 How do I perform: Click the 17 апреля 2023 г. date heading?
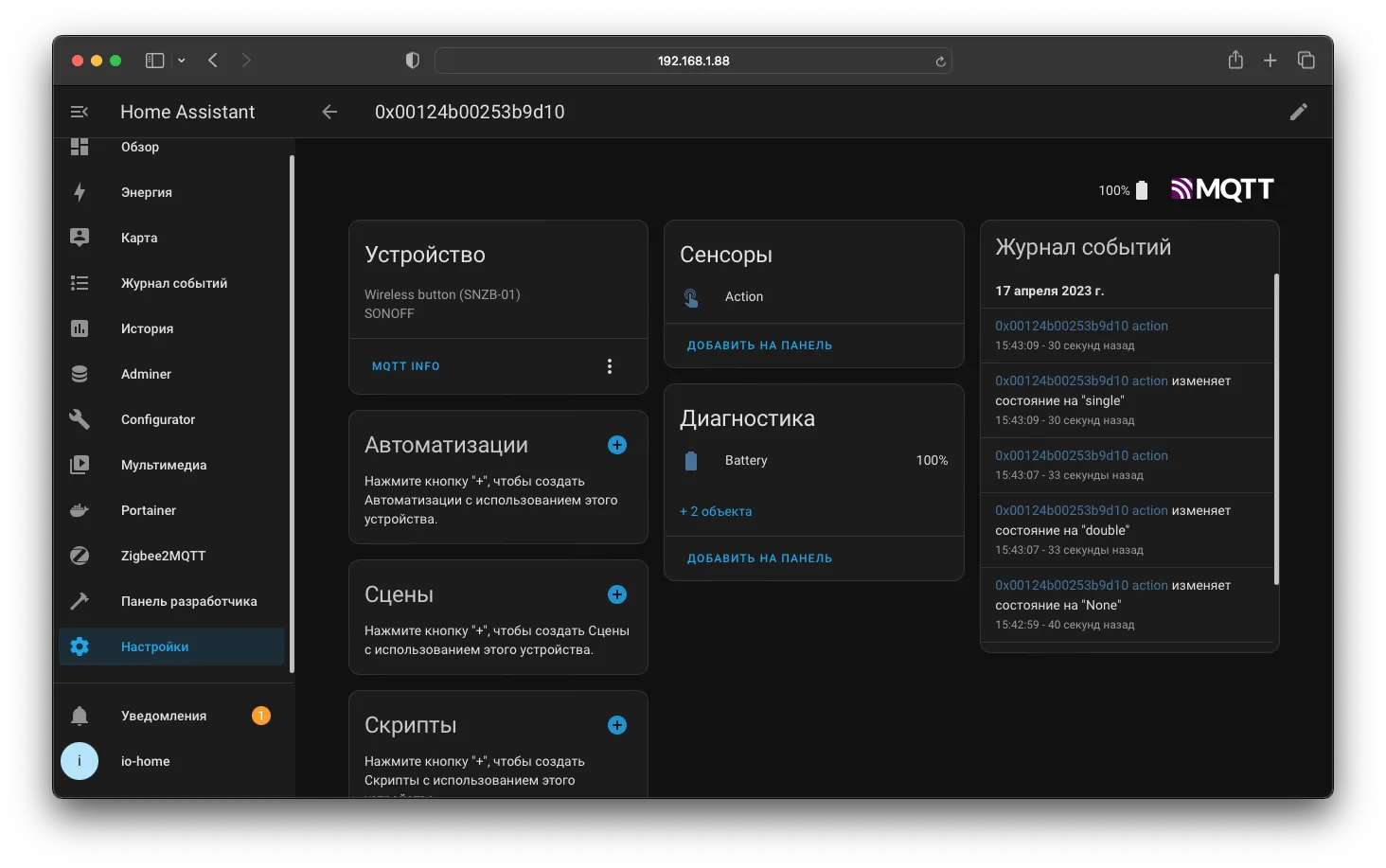pyautogui.click(x=1049, y=291)
